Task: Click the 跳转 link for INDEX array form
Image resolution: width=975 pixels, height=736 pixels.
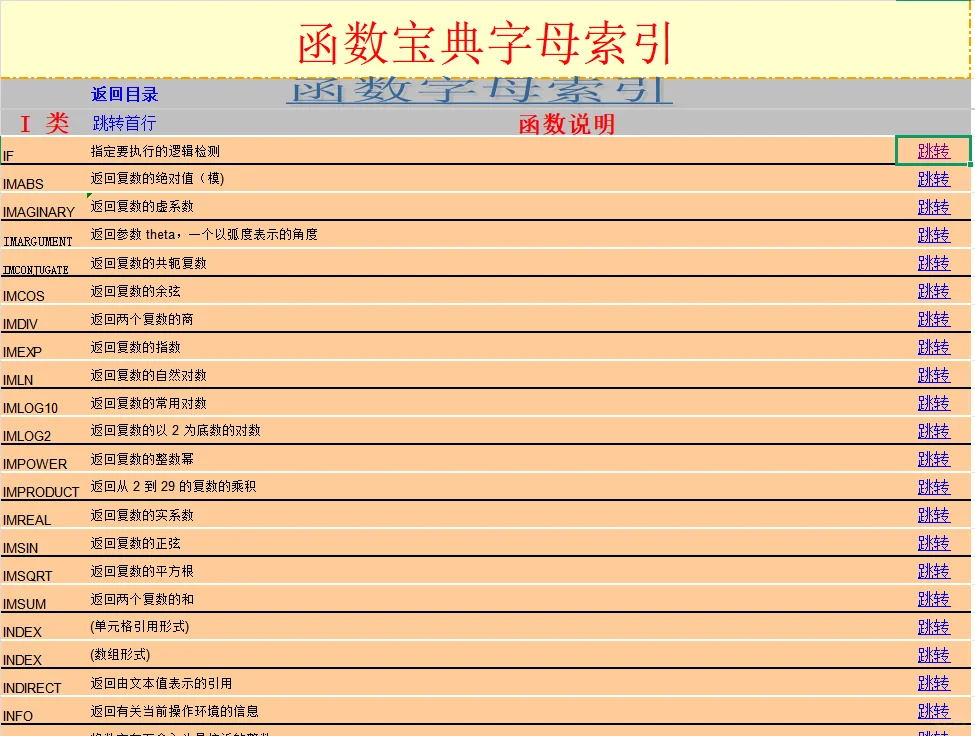Action: (932, 655)
